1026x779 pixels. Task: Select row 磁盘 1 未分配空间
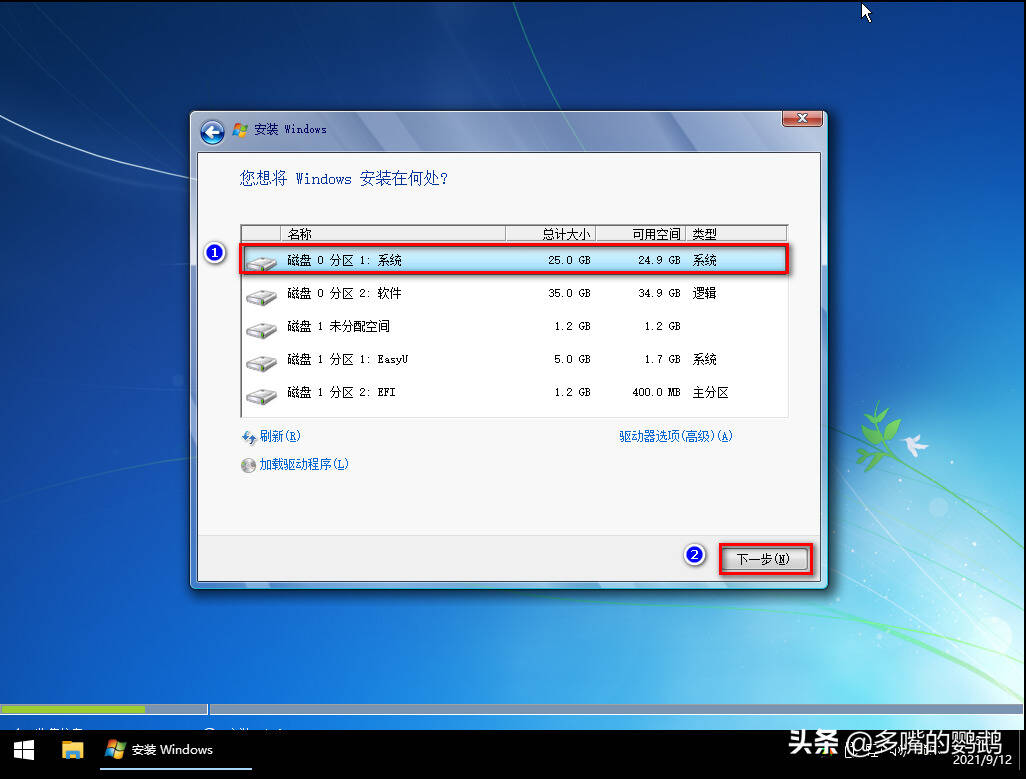514,326
